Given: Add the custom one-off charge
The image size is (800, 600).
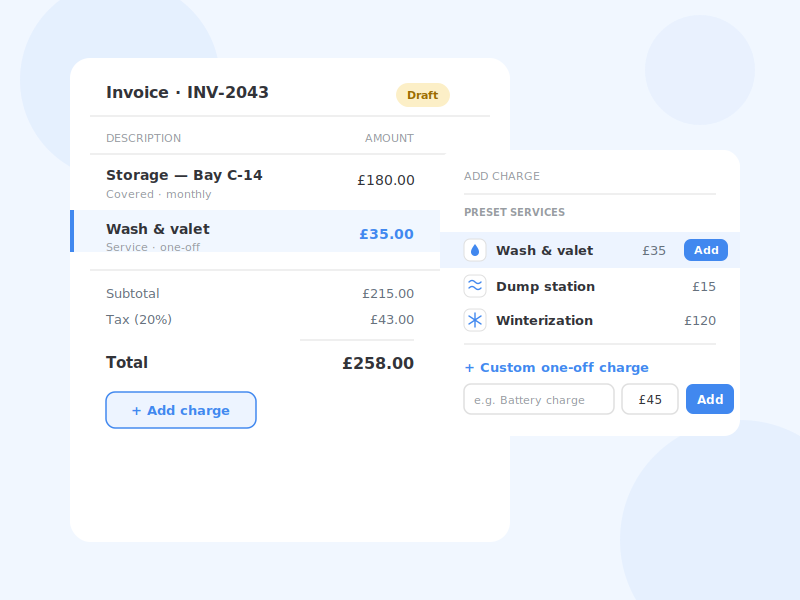Looking at the screenshot, I should 710,399.
